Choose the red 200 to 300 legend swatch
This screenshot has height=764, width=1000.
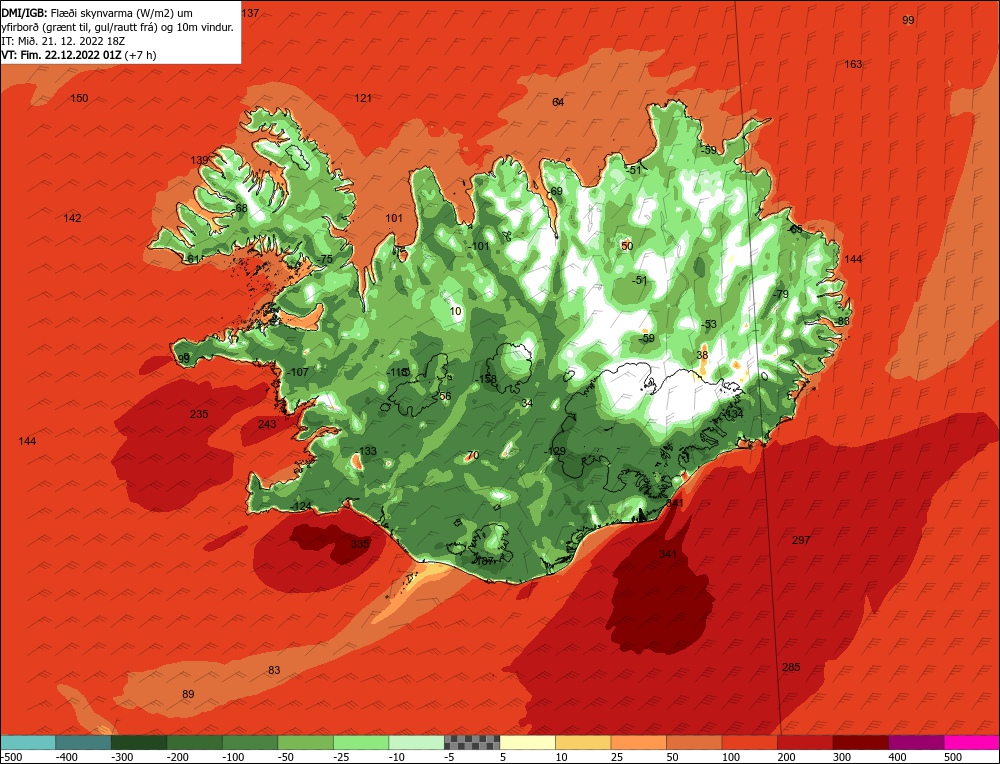[805, 742]
